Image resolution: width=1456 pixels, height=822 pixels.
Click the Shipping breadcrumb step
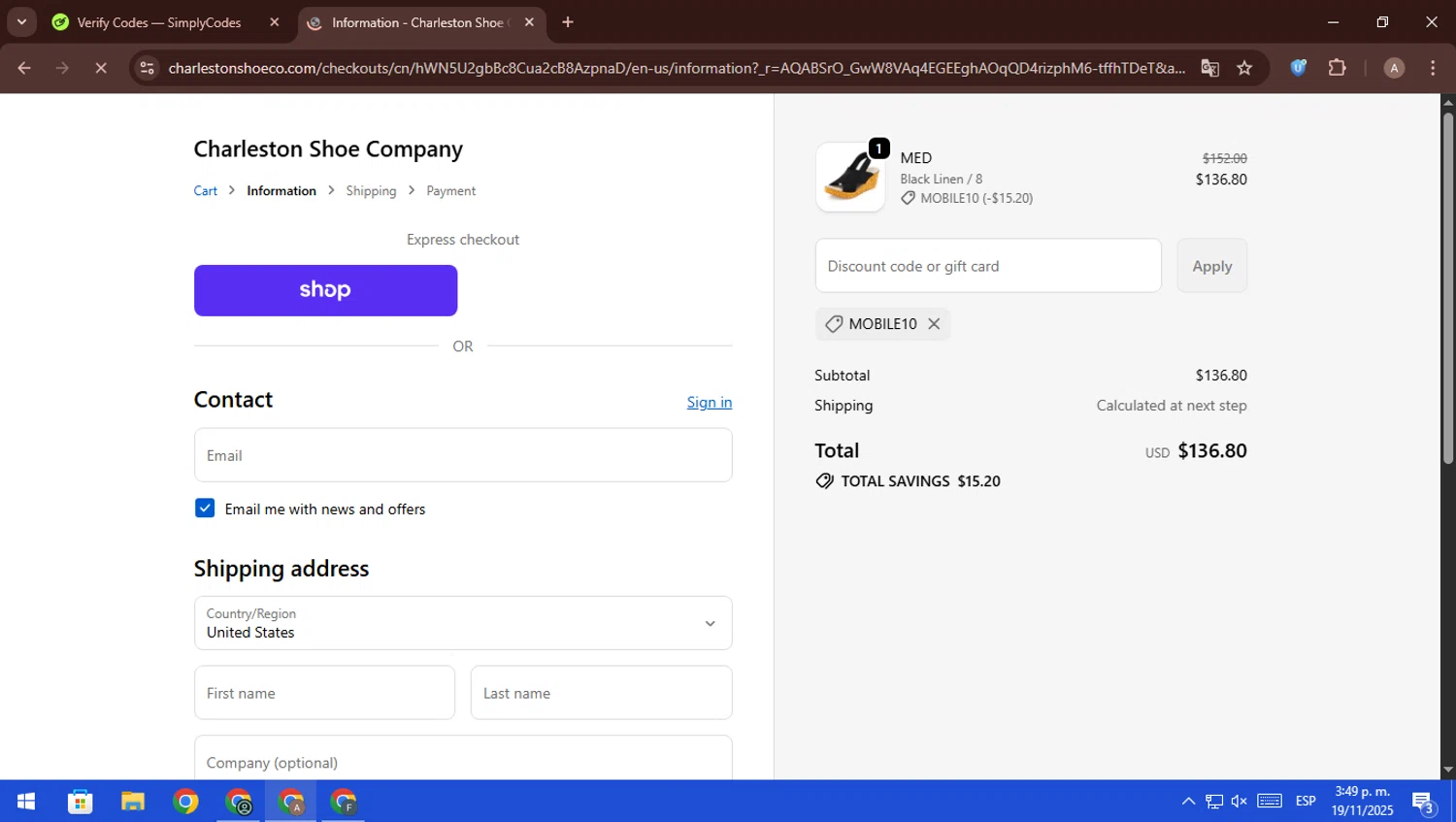click(x=371, y=191)
